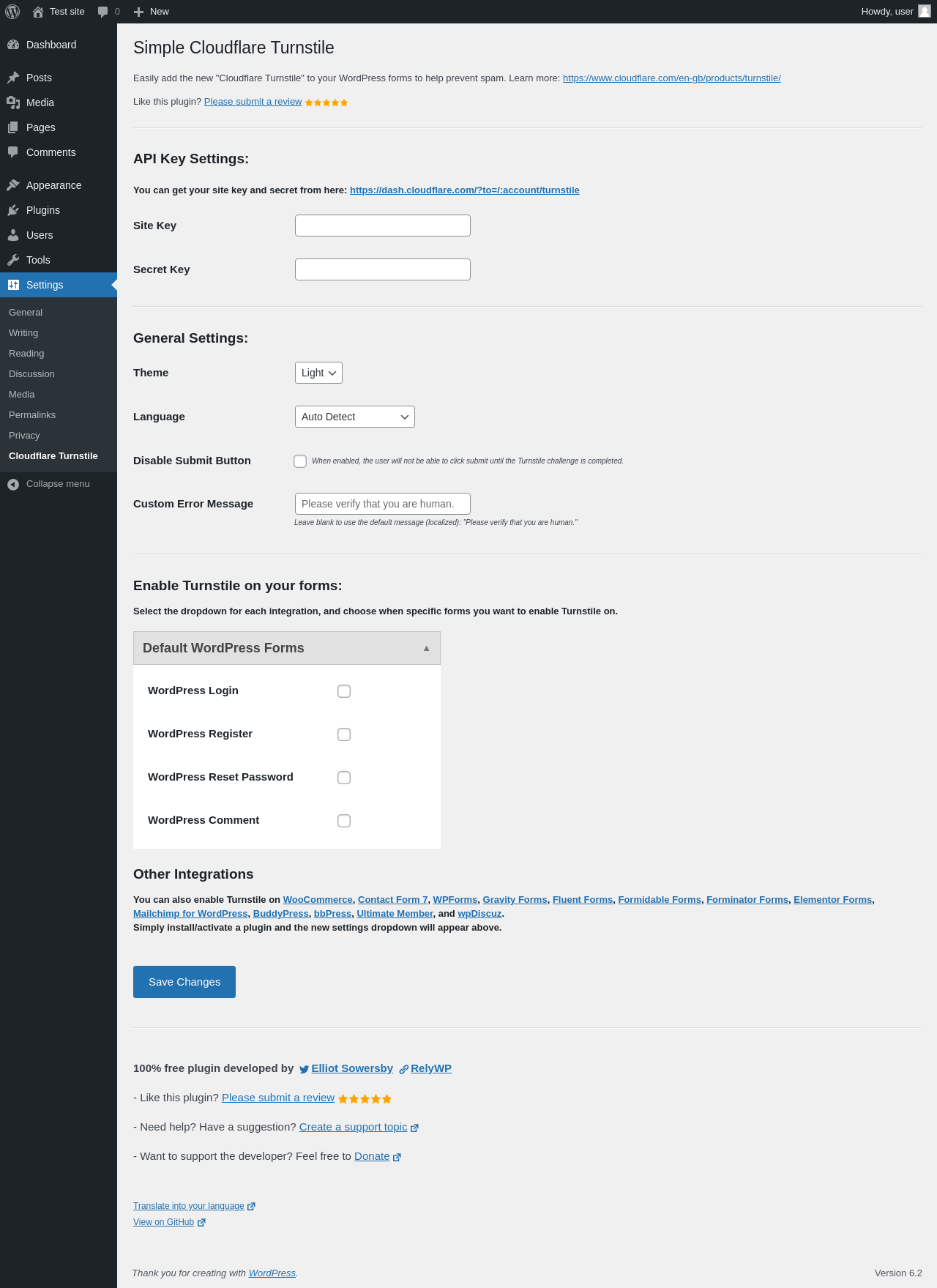This screenshot has width=937, height=1288.
Task: Enable the Disable Submit Button checkbox
Action: pos(300,461)
